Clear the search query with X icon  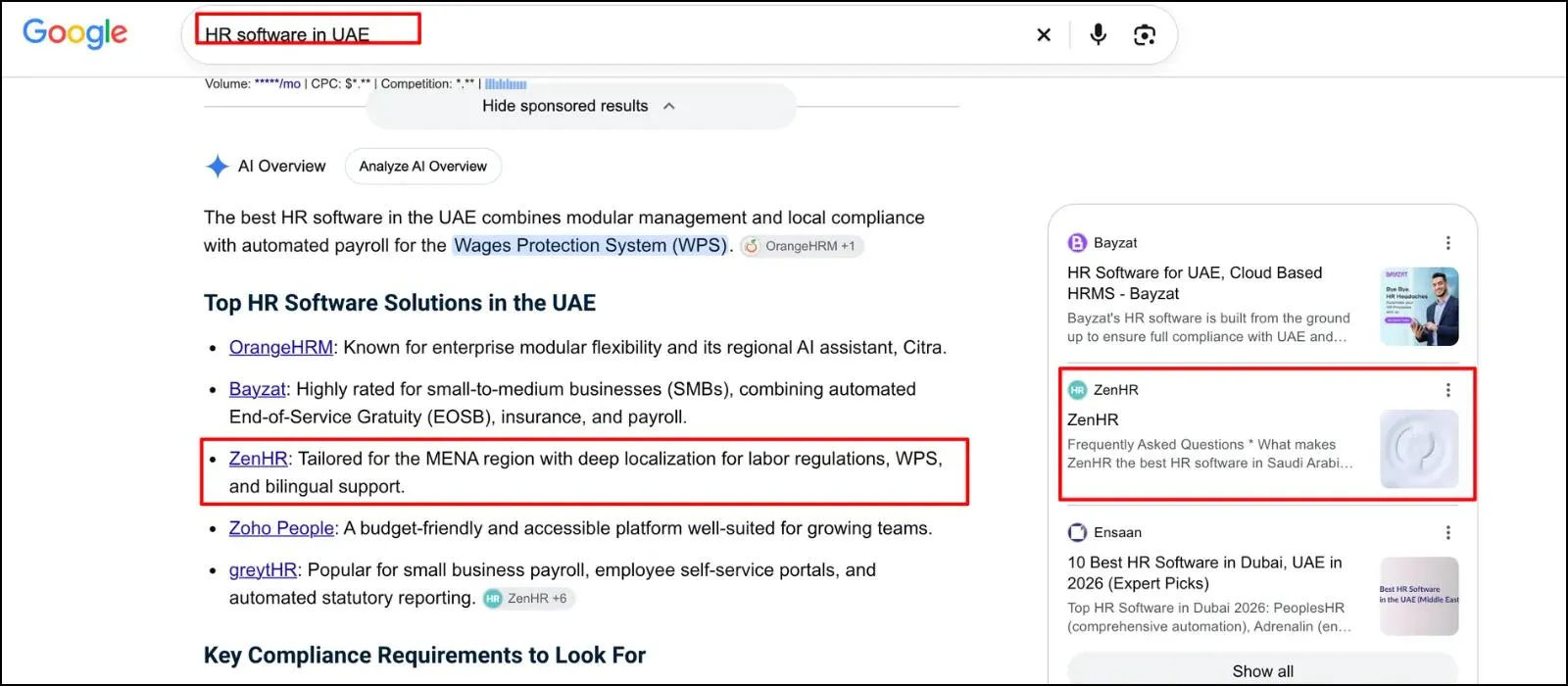[1044, 35]
